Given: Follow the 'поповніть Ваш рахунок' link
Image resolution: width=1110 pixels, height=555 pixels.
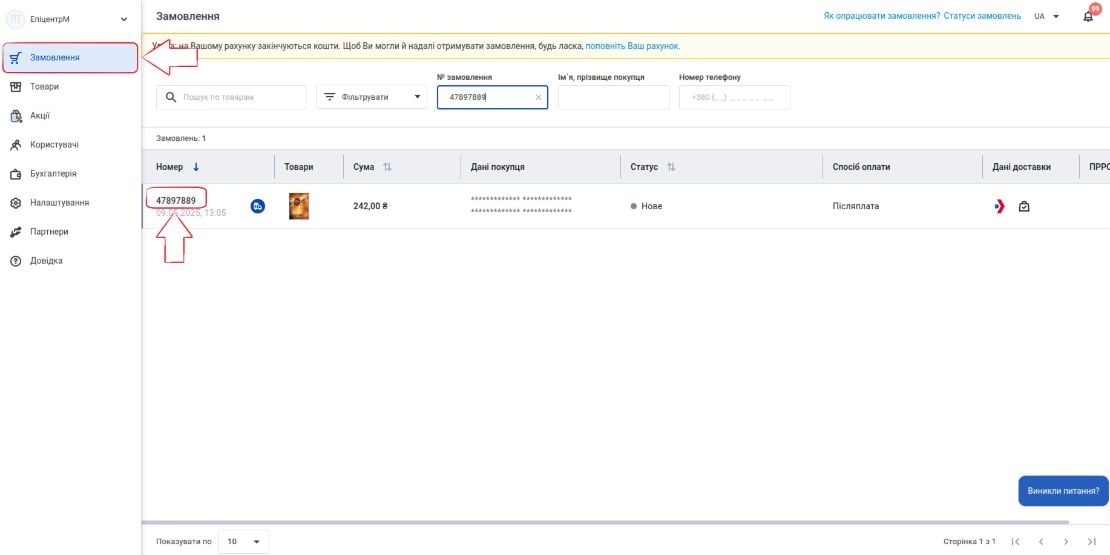Looking at the screenshot, I should coord(632,46).
